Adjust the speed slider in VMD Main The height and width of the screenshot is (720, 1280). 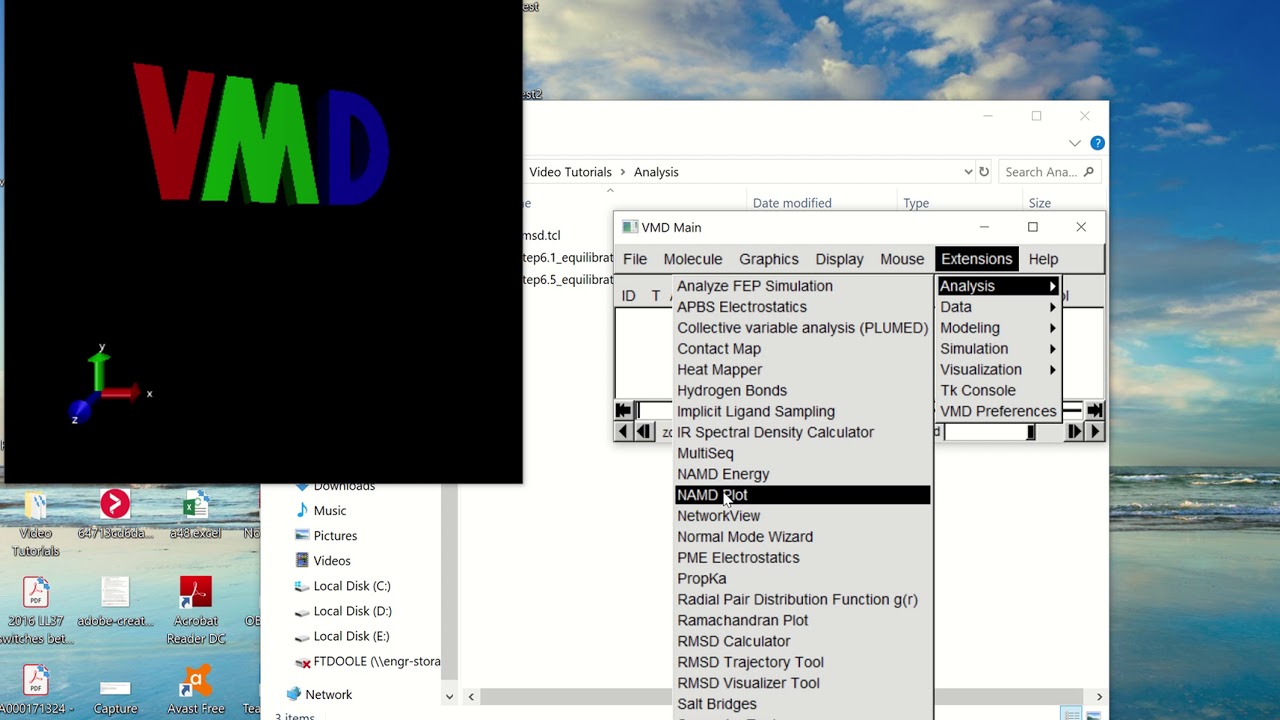point(990,432)
